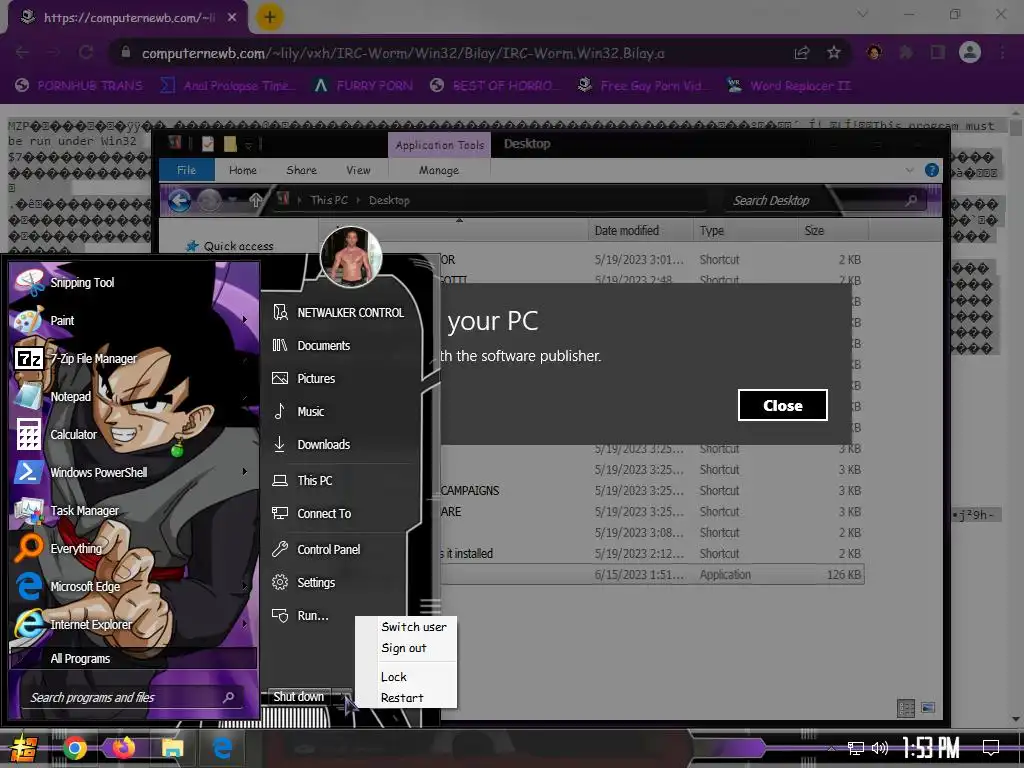The image size is (1024, 768).
Task: Bookmark this page with star icon
Action: coord(833,53)
